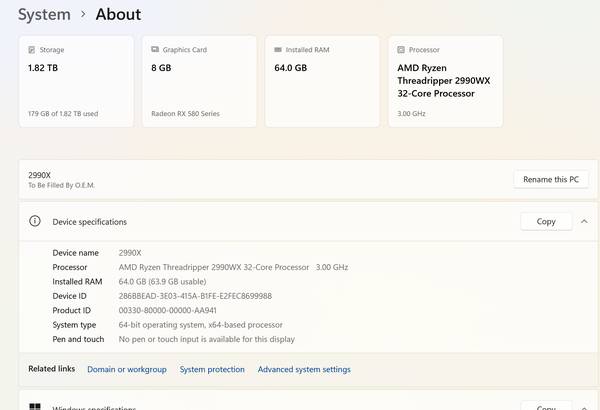Click the Processor chip icon
600x410 pixels.
[401, 49]
